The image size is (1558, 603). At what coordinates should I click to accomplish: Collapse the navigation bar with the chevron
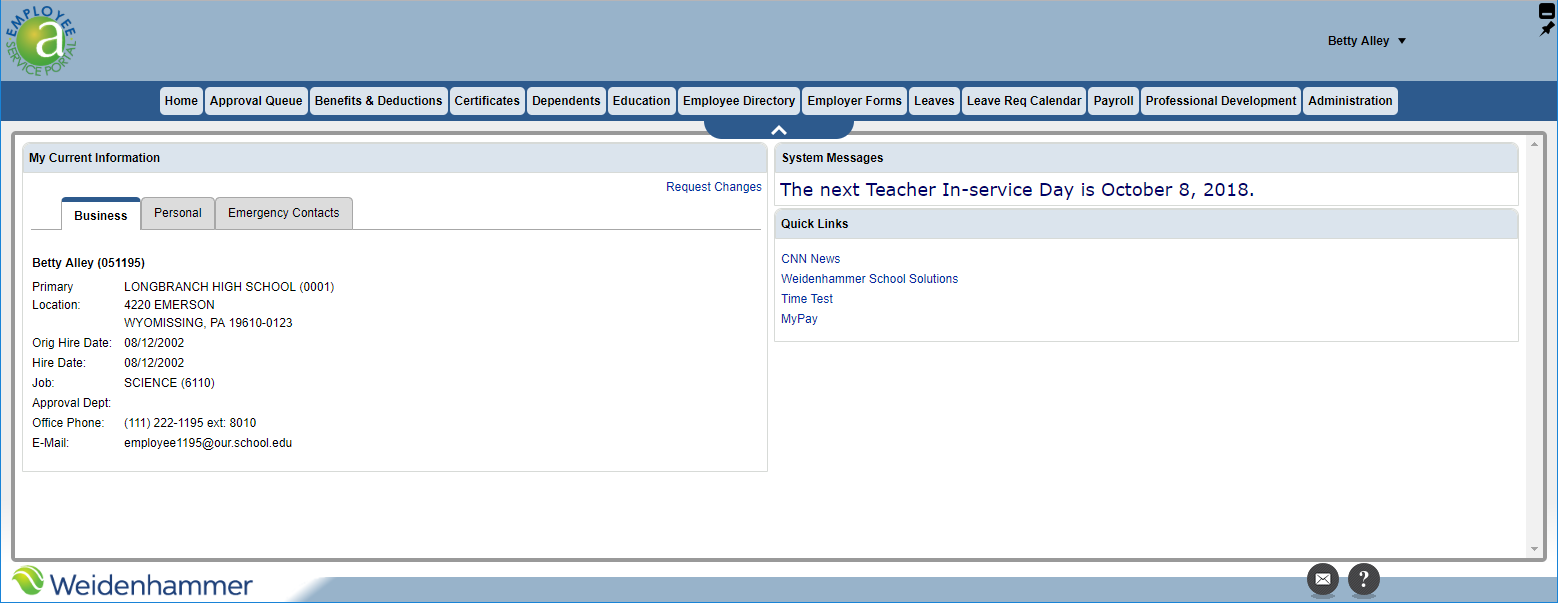tap(779, 130)
